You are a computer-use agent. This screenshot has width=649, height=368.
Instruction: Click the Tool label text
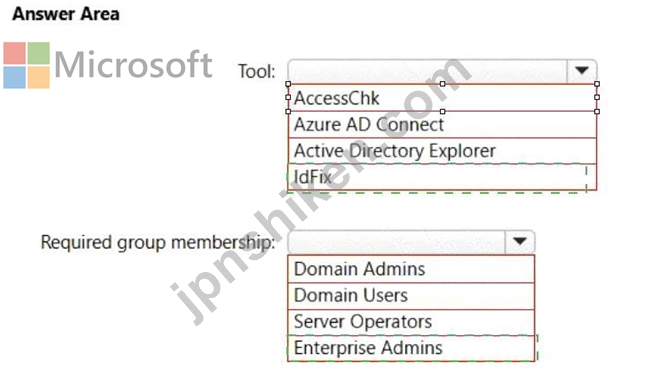256,72
